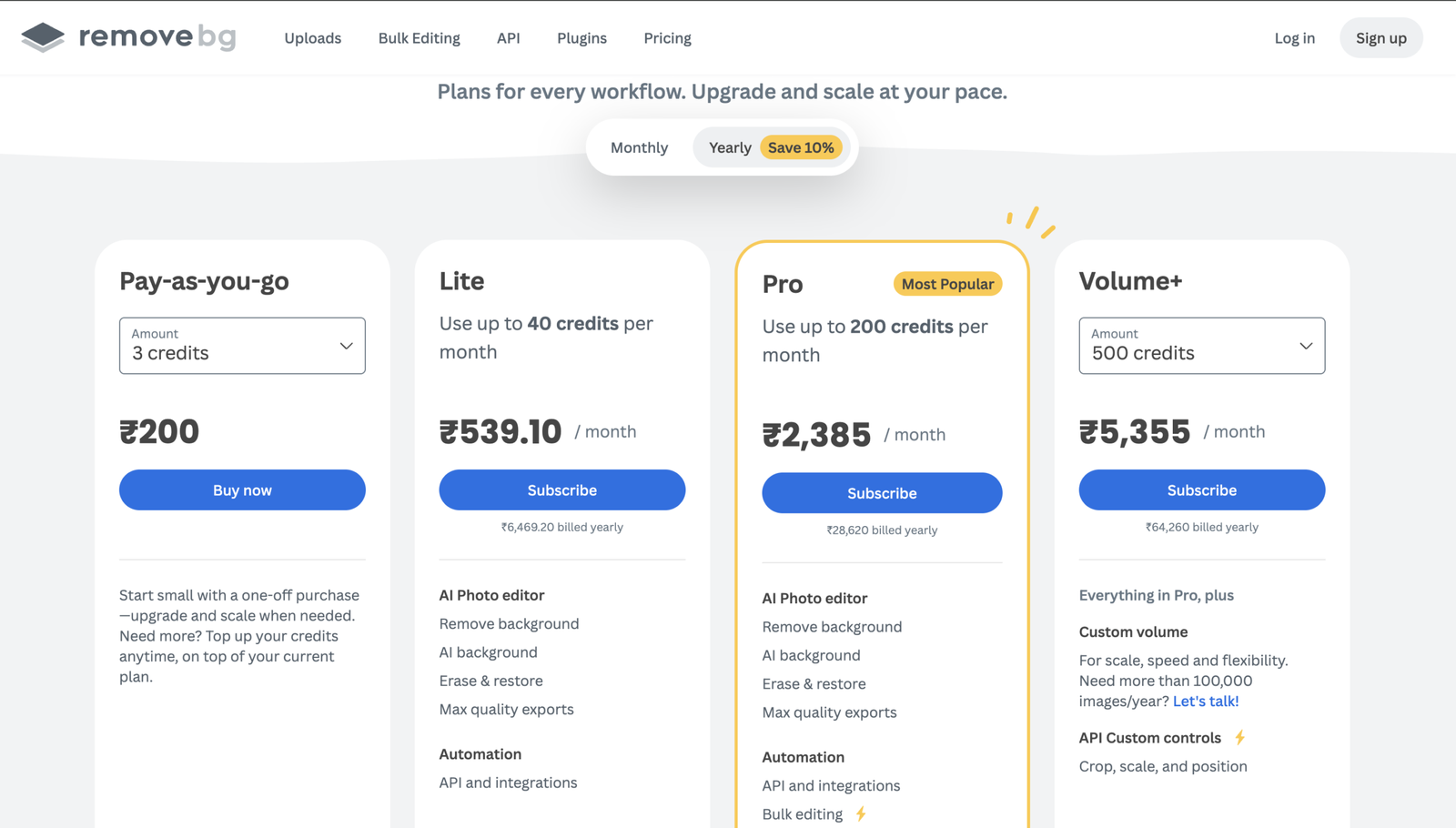Click the Sign up button
1456x828 pixels.
1381,38
